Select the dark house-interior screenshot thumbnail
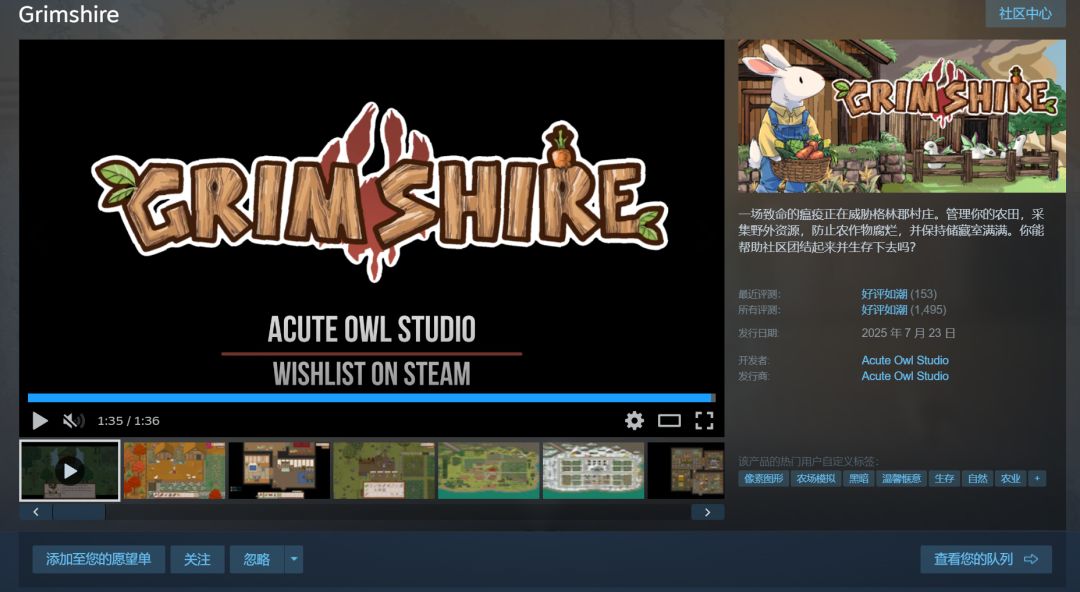Viewport: 1080px width, 592px height. point(279,471)
